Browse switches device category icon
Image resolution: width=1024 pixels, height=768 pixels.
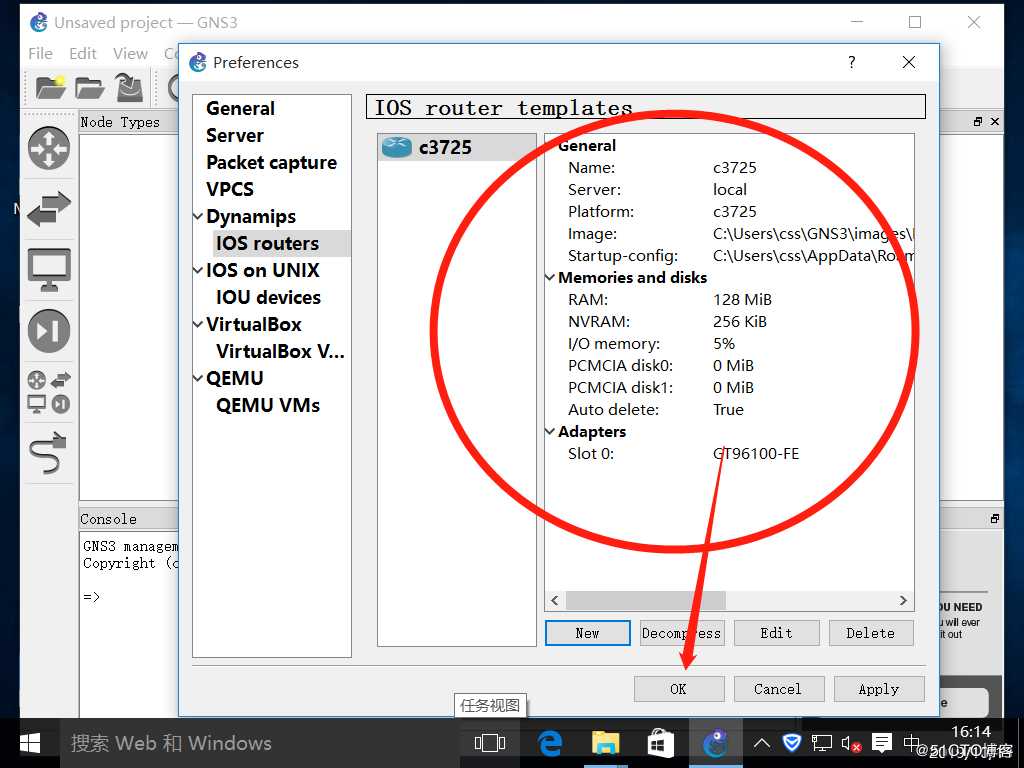coord(49,209)
